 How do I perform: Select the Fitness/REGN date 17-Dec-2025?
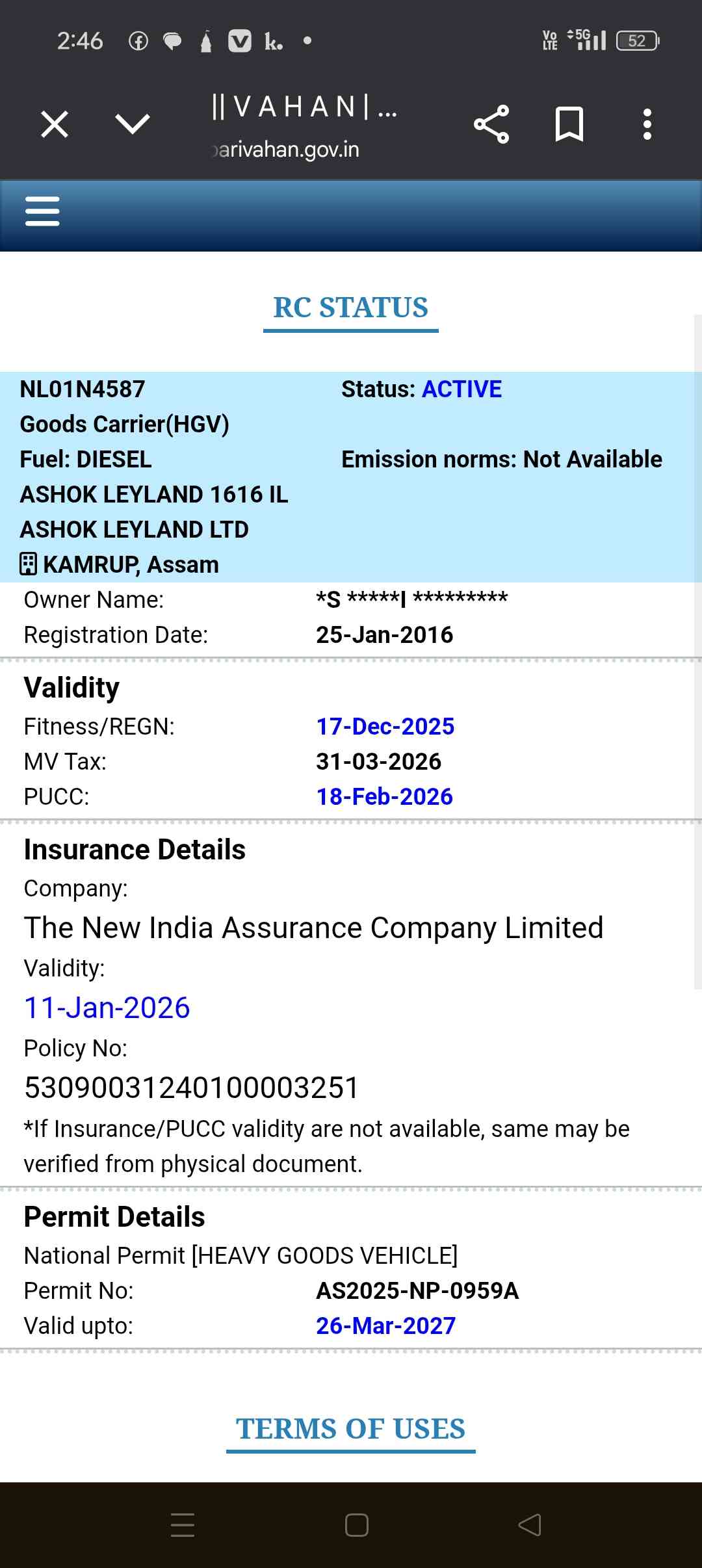click(385, 726)
